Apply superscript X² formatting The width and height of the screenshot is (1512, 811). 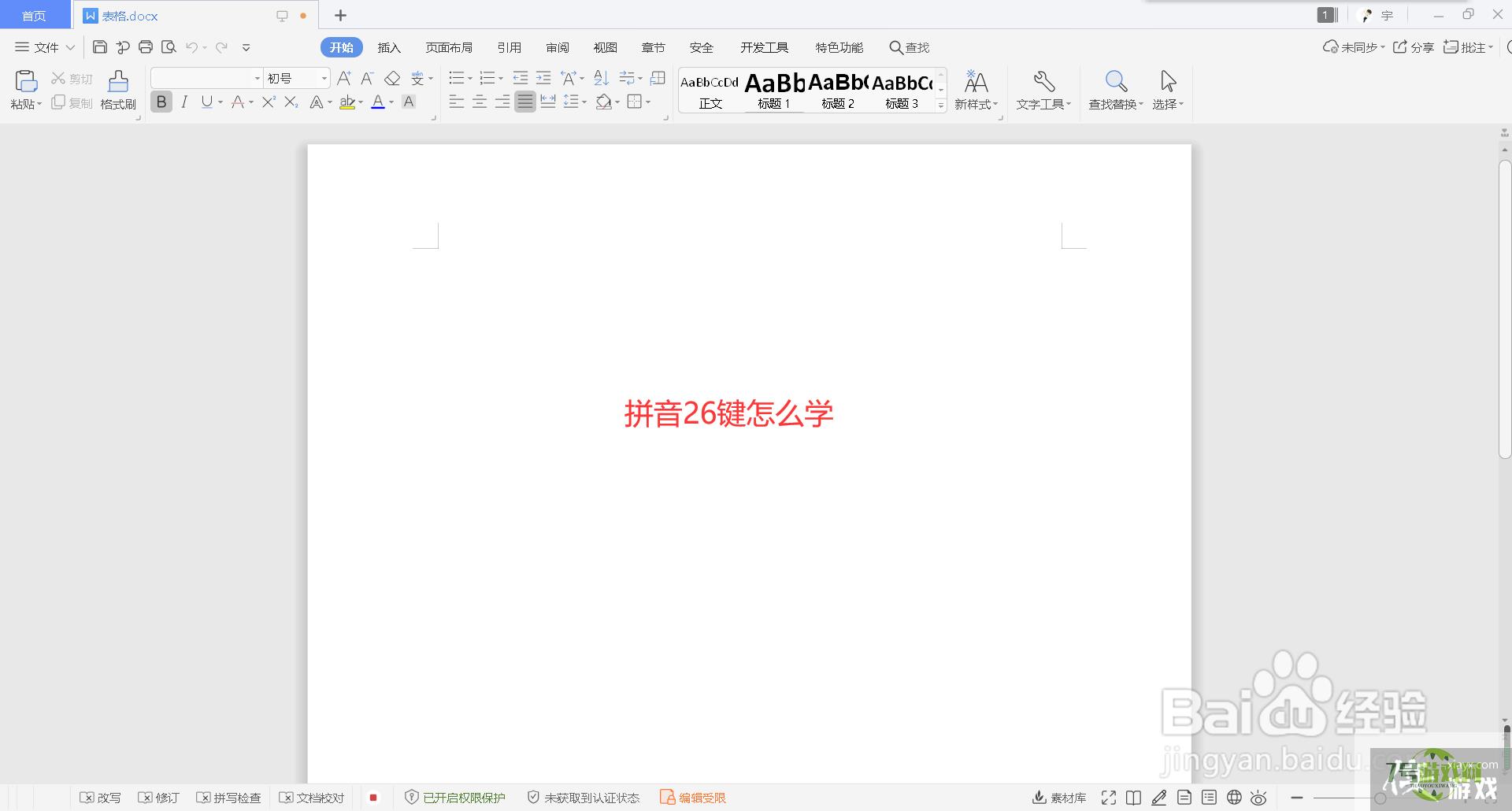click(x=269, y=102)
